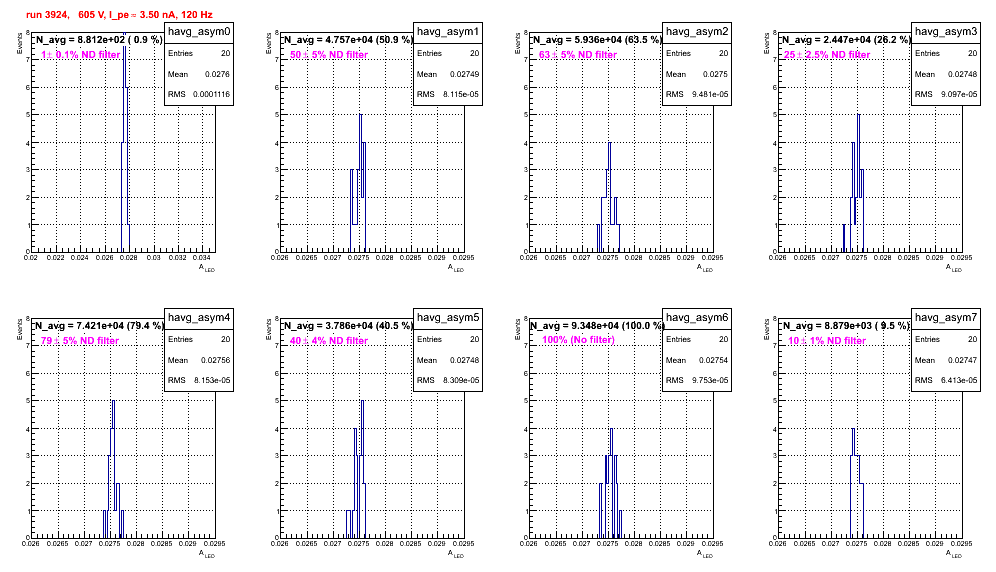Click the N_avg = 3.786e+04 label
Viewport: 996px width, 572px height.
click(x=347, y=325)
